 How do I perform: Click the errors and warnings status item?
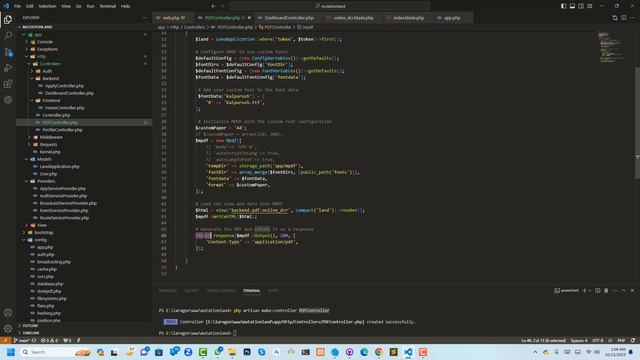point(49,340)
